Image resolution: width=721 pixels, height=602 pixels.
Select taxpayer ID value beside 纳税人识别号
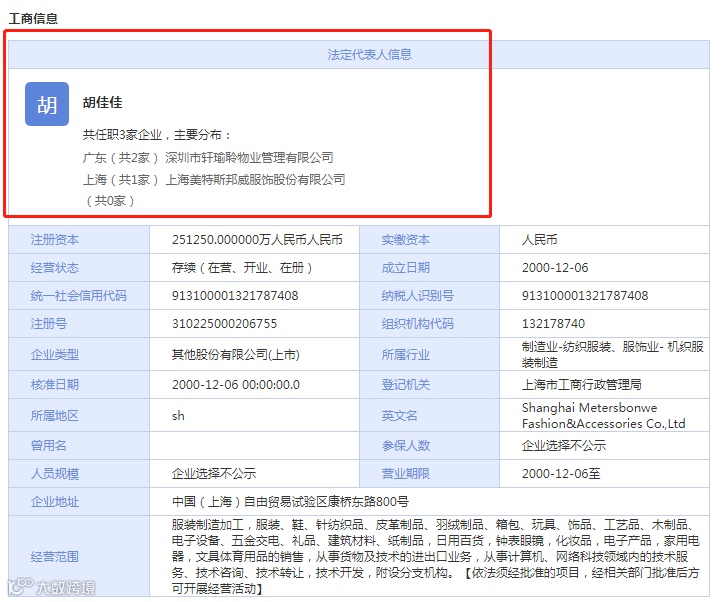[585, 296]
